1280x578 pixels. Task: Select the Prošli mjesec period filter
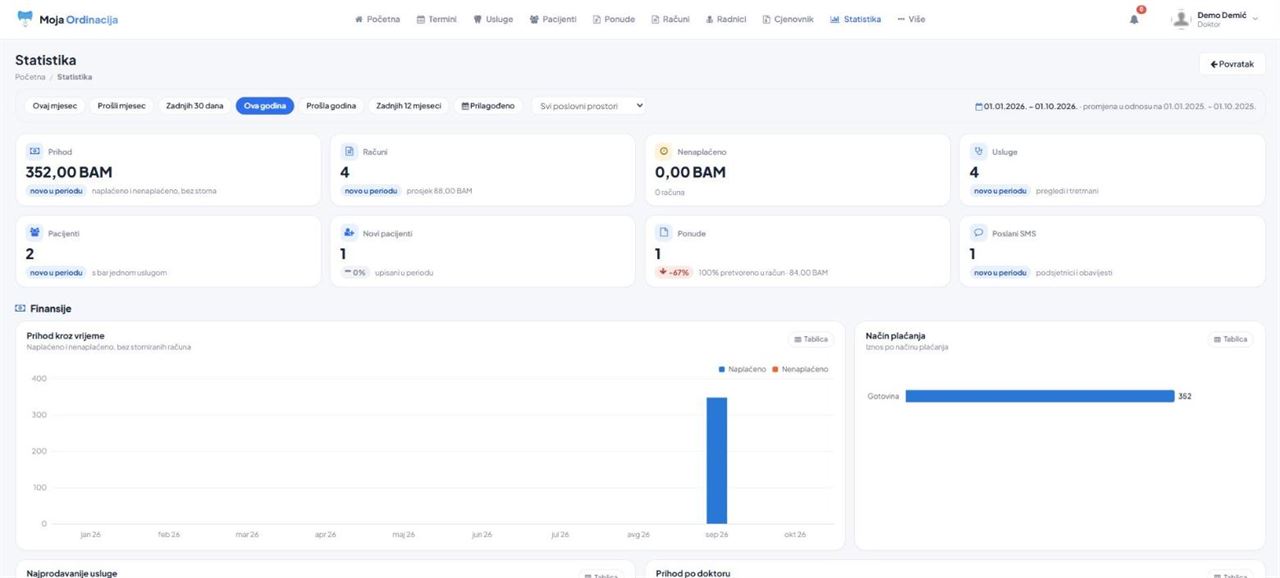(x=121, y=105)
